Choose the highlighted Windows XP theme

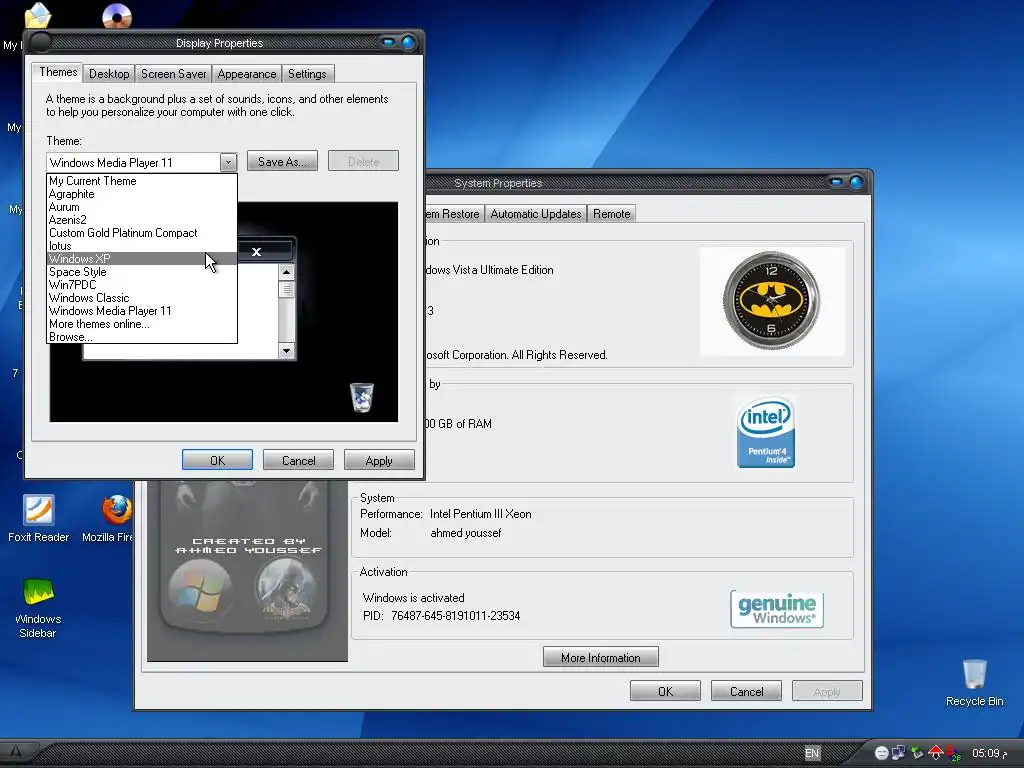[142, 259]
